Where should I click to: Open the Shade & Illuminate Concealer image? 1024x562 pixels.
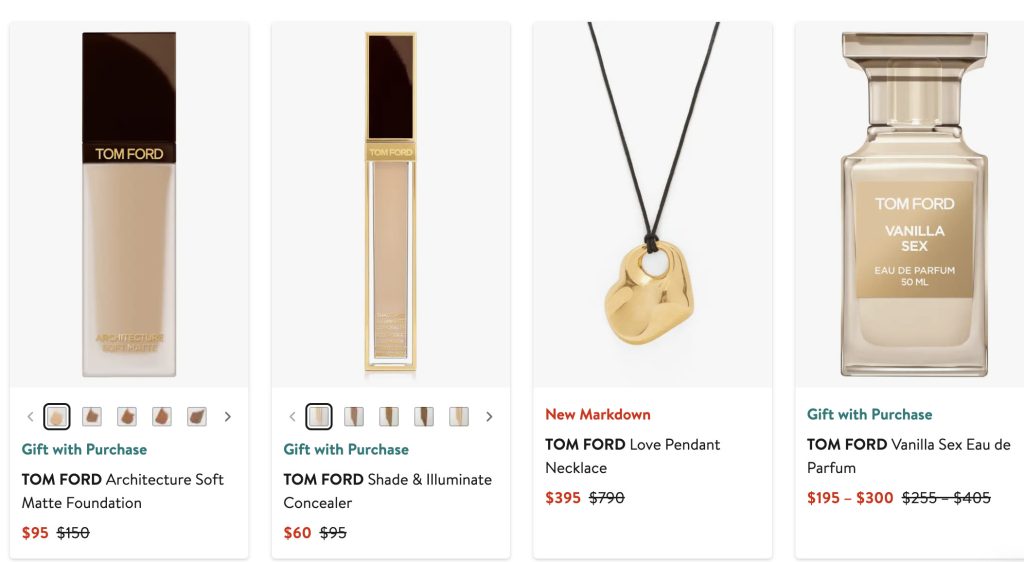(390, 205)
